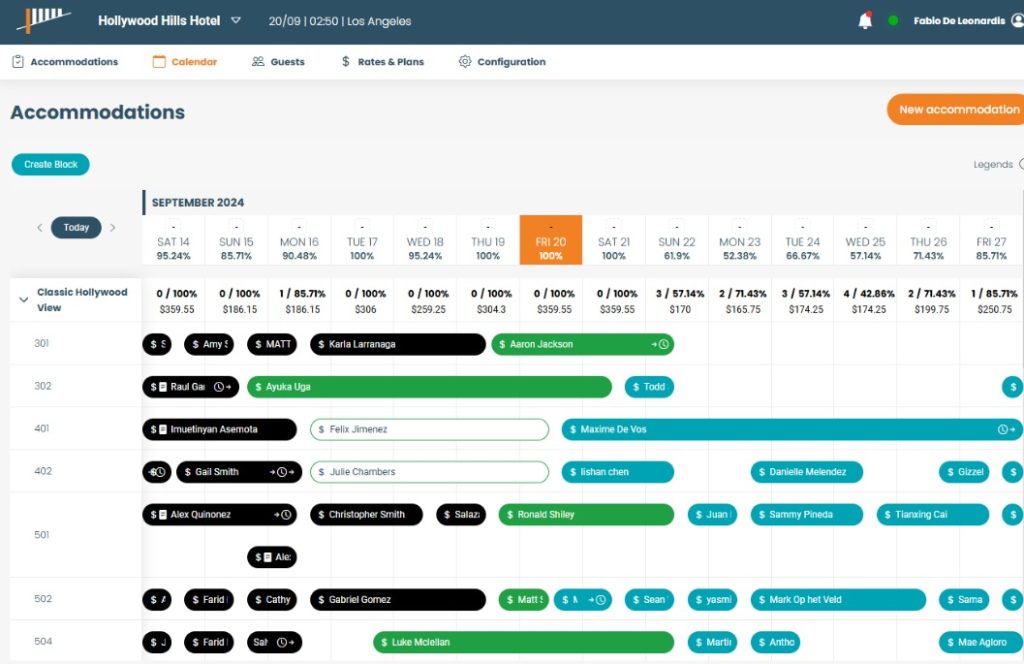Open Felix Jimenez's reservation in room 401
Image resolution: width=1024 pixels, height=664 pixels.
pos(429,430)
